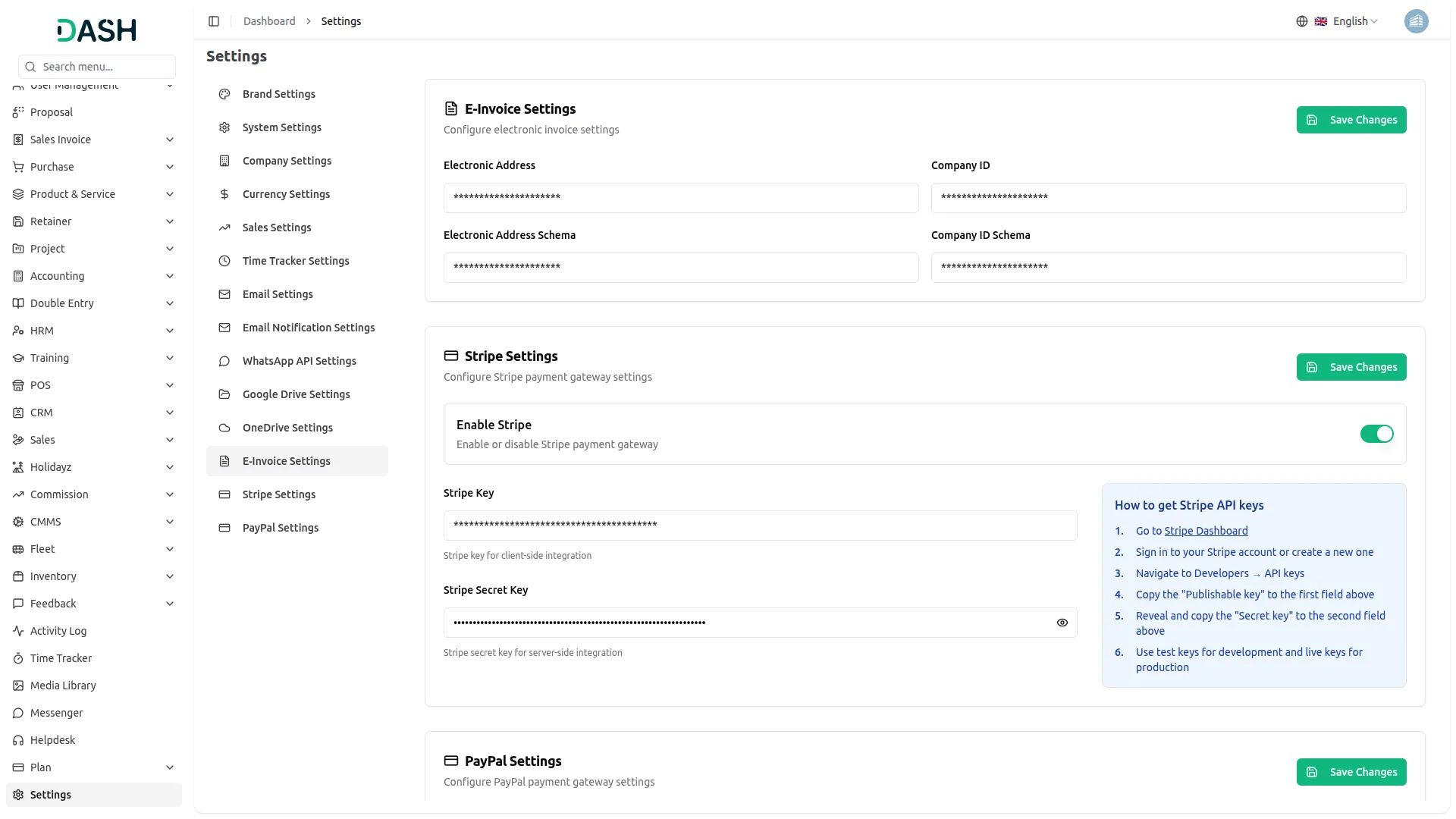
Task: Reveal the Stripe Secret Key value
Action: [1062, 622]
